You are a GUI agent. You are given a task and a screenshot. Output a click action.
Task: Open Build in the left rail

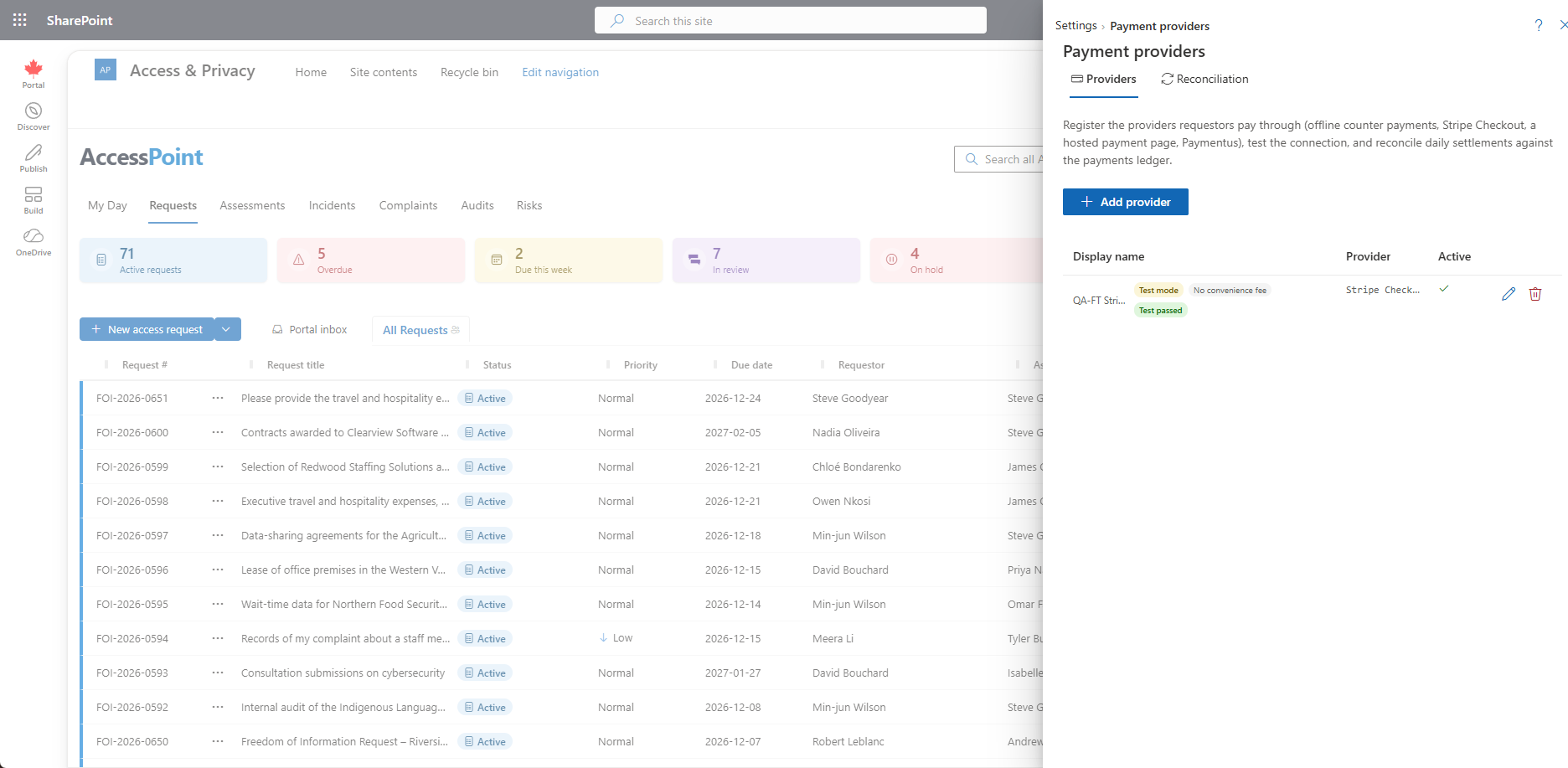coord(34,200)
